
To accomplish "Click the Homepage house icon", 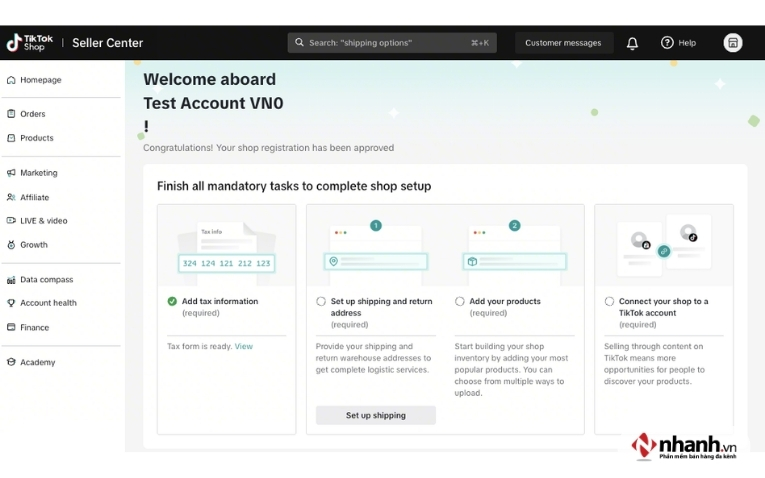I will [x=11, y=80].
